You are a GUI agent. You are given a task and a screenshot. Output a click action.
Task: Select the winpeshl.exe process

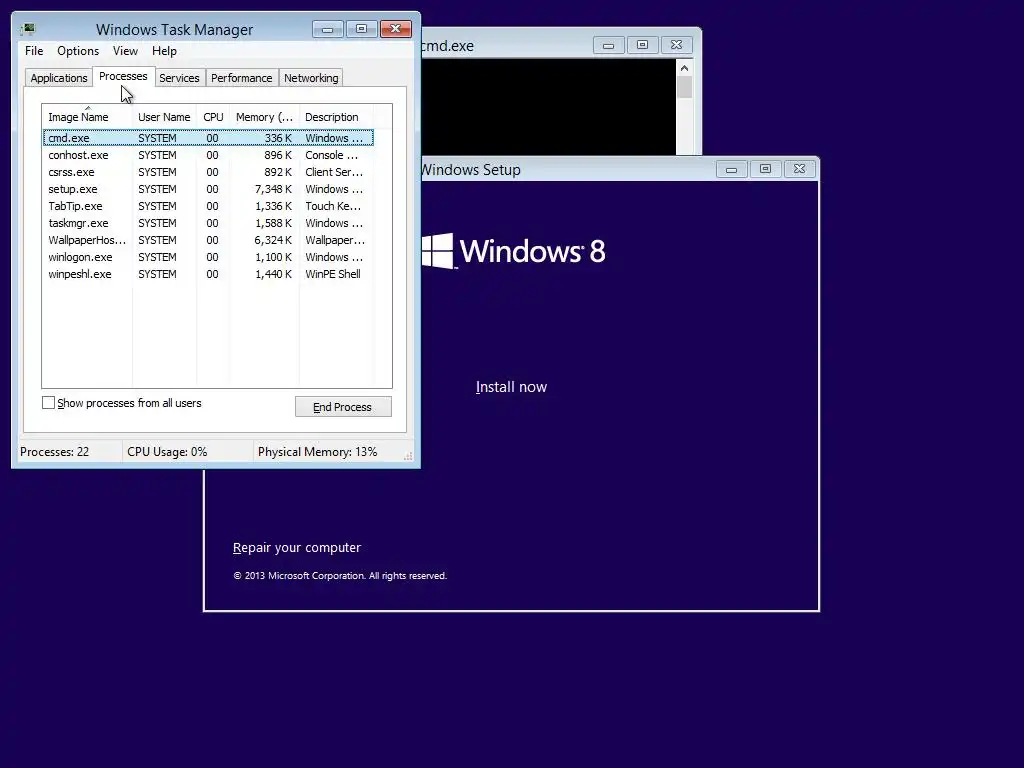click(x=208, y=274)
